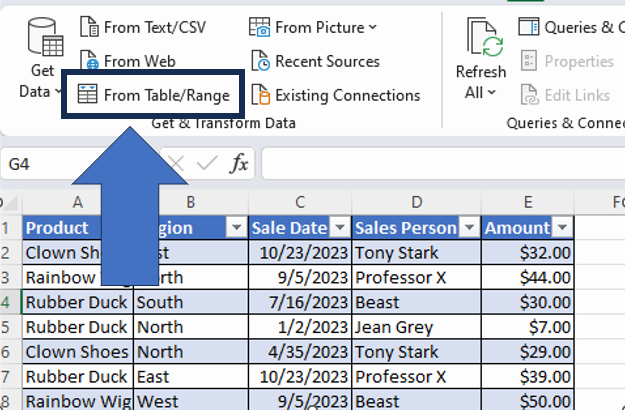The image size is (625, 410).
Task: Open the Amount column filter dropdown
Action: [x=561, y=228]
